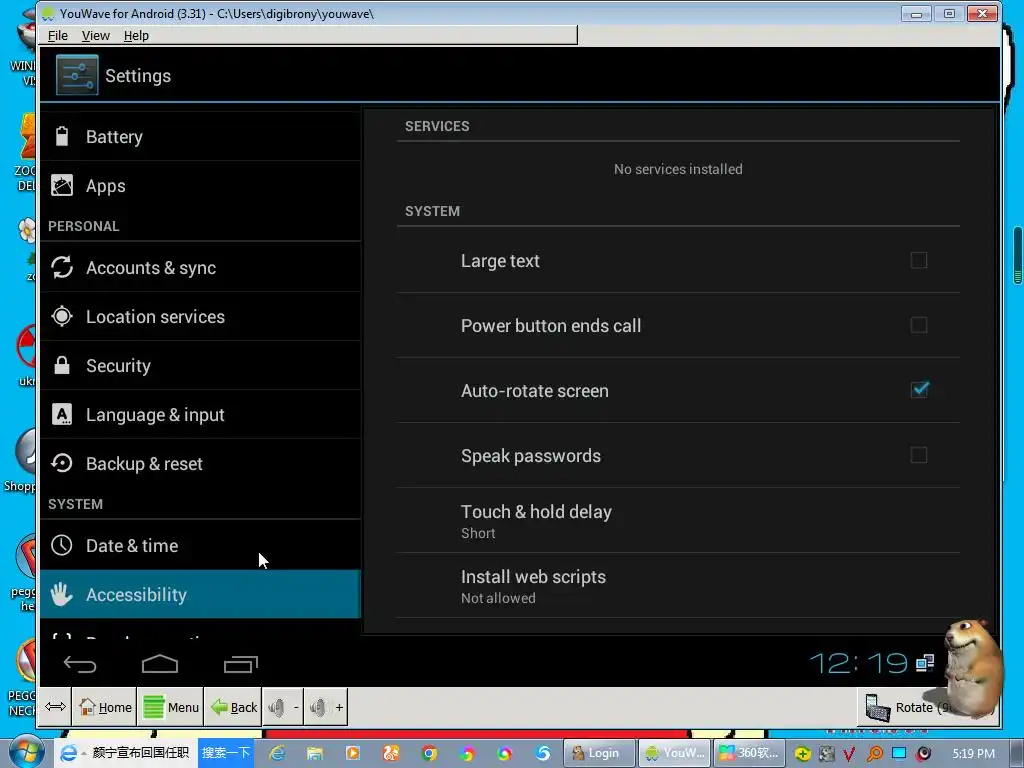Click the Login taskbar button

(599, 753)
